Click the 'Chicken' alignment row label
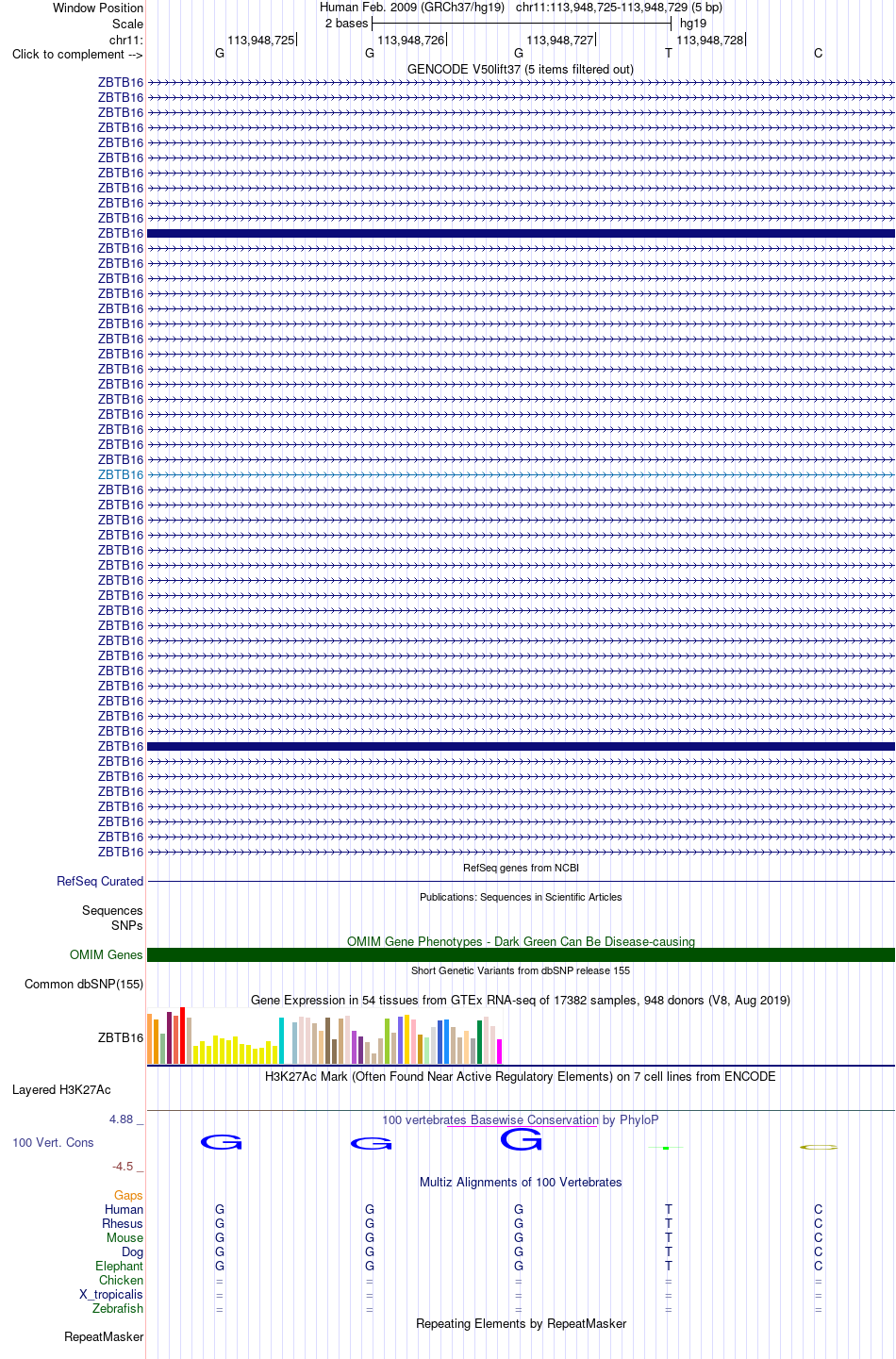The width and height of the screenshot is (896, 1359). coord(122,1280)
